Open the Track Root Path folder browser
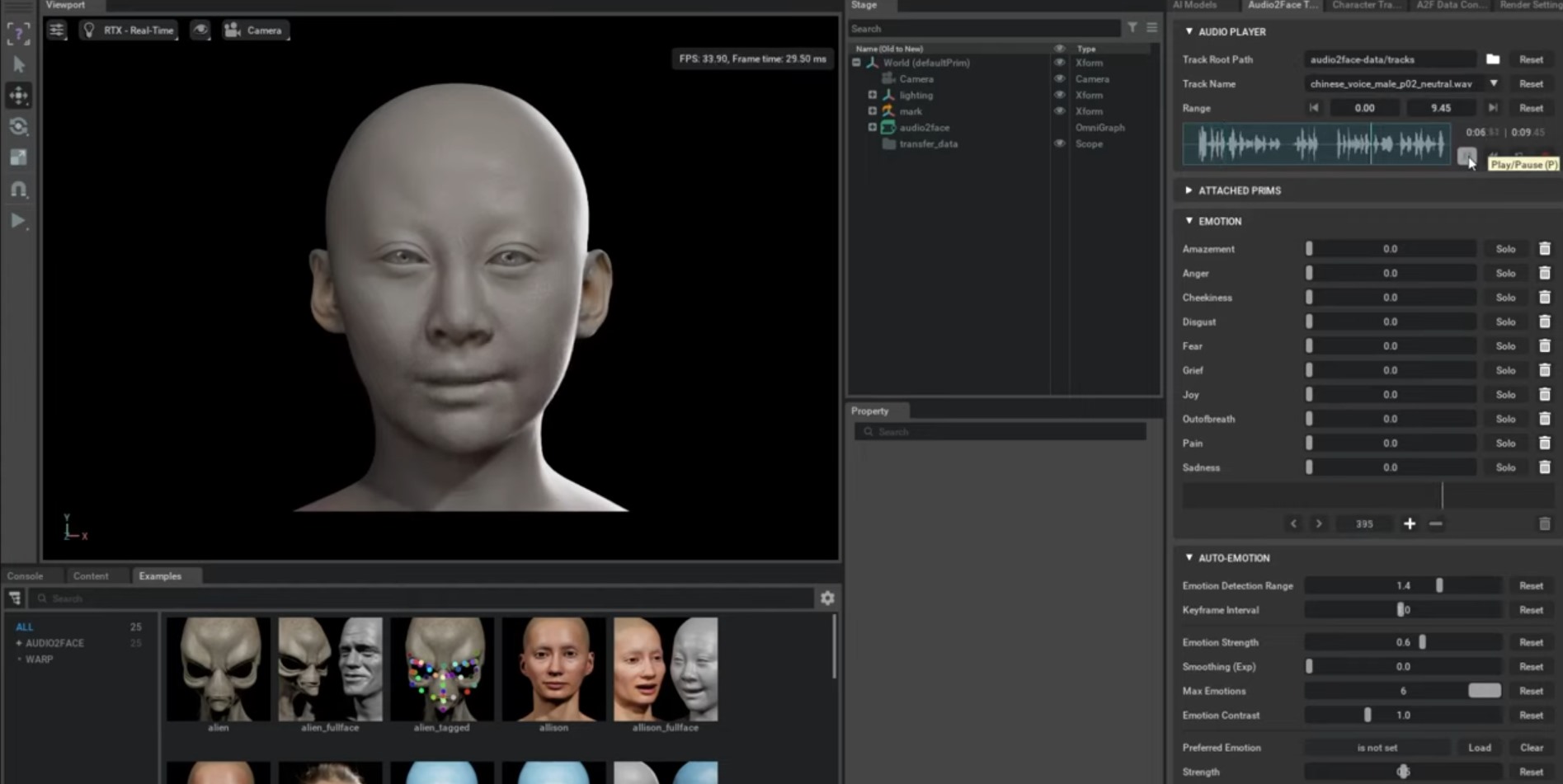 tap(1493, 59)
